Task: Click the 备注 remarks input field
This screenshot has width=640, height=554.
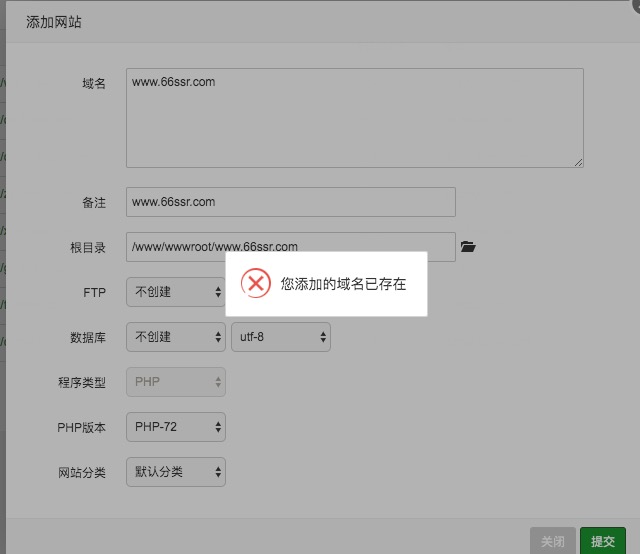Action: tap(291, 202)
